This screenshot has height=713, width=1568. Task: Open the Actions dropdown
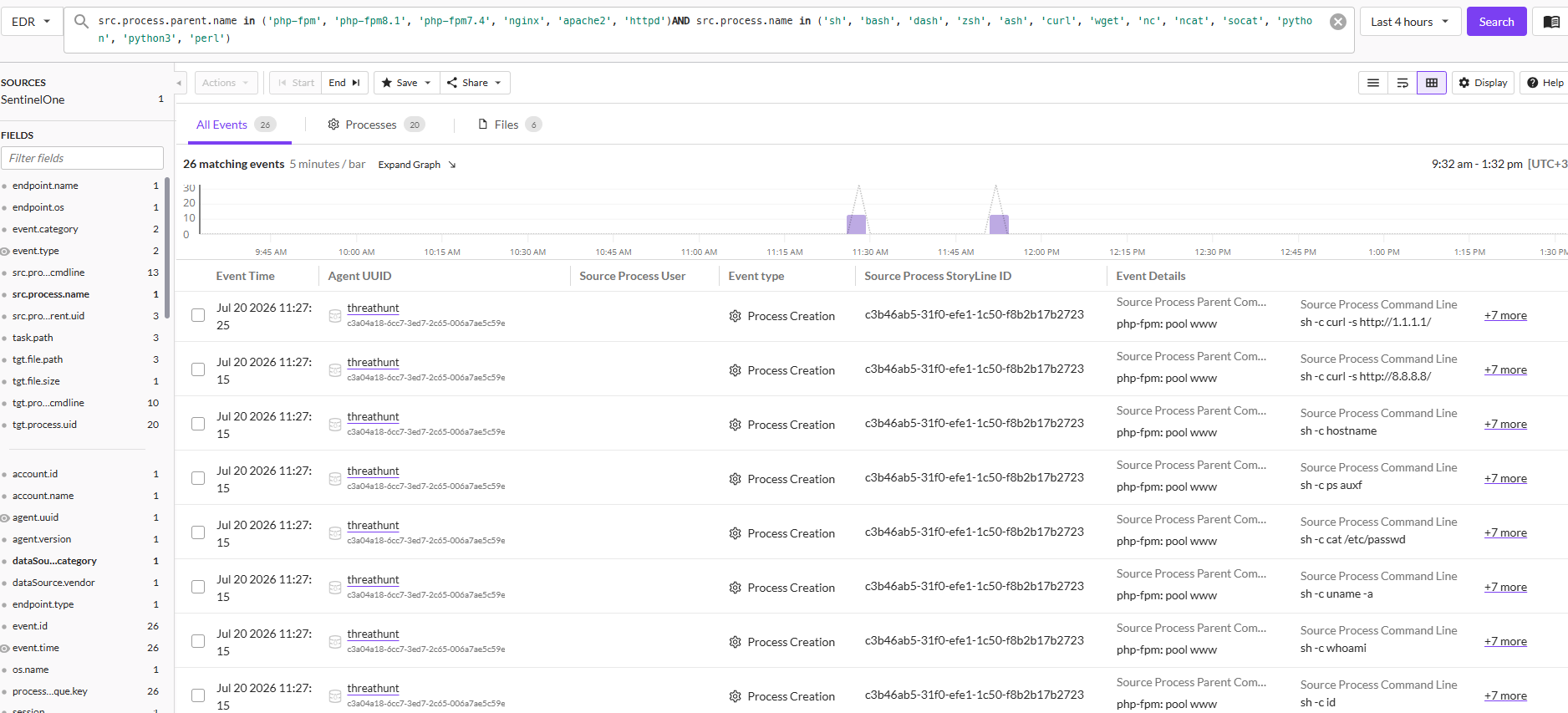coord(226,83)
